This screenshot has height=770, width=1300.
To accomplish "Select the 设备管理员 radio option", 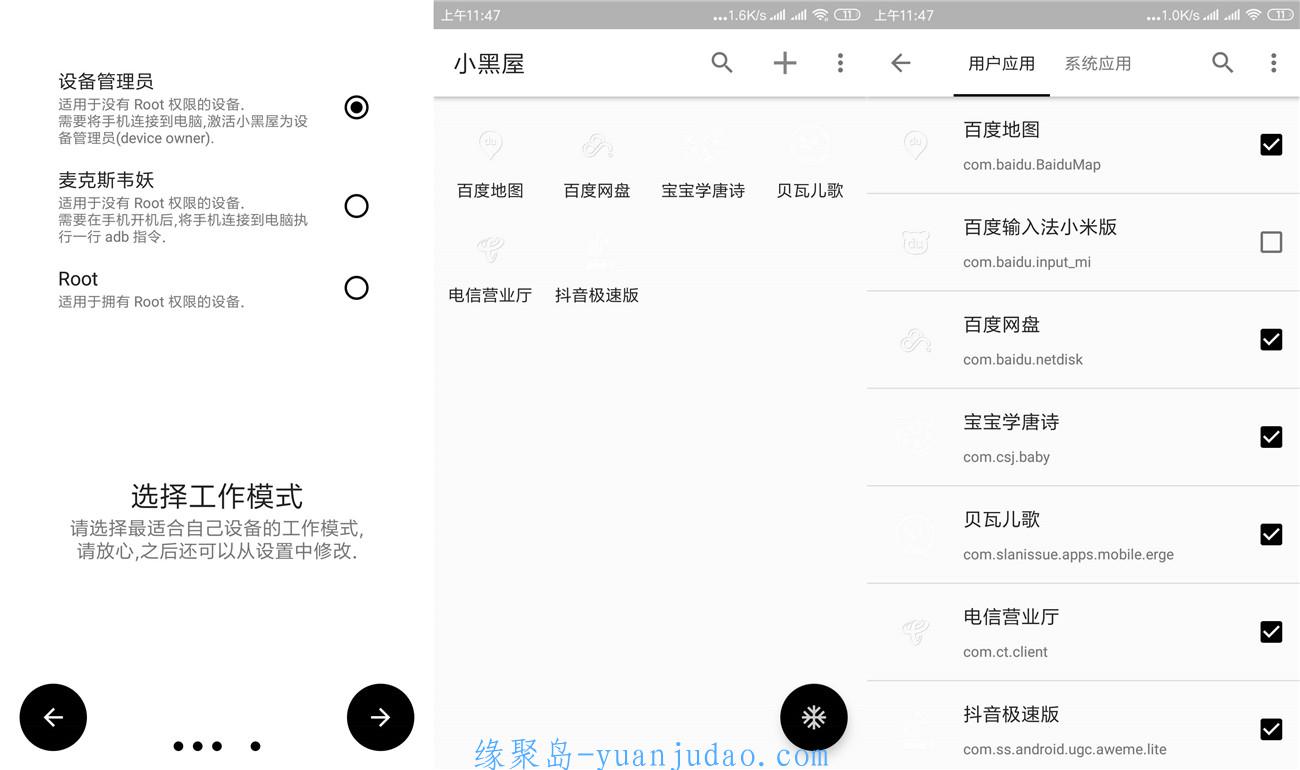I will 356,107.
